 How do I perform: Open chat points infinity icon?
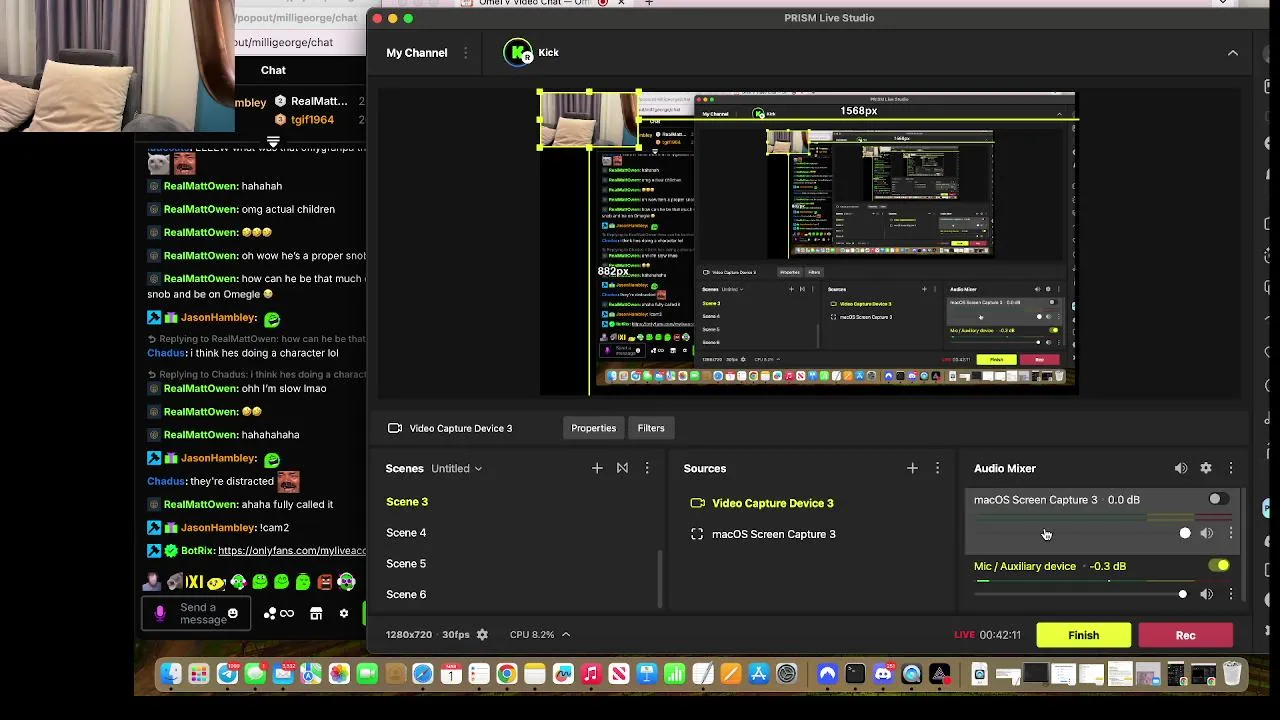point(287,614)
